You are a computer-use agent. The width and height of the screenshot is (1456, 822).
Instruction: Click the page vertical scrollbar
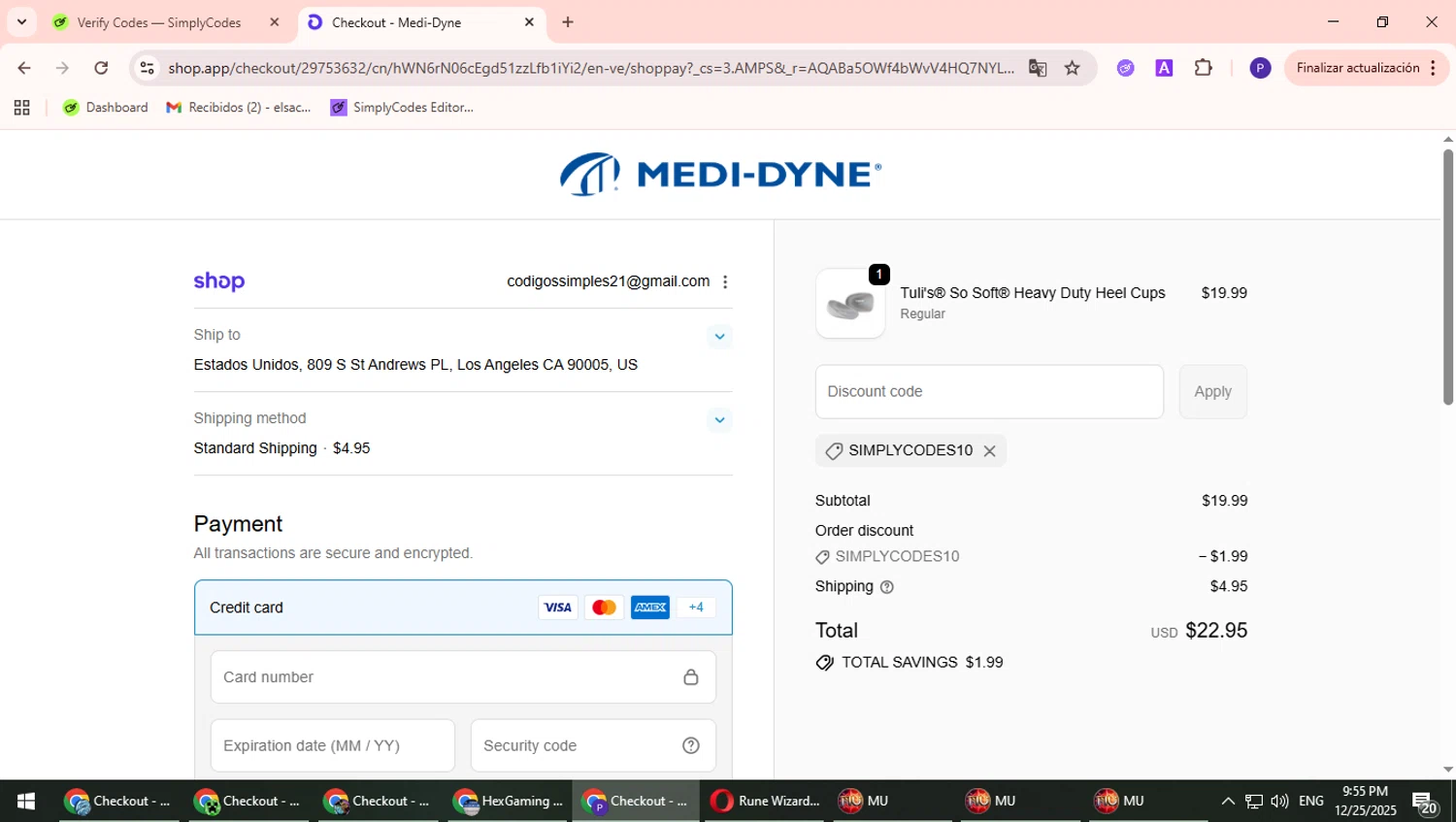pos(1447,277)
